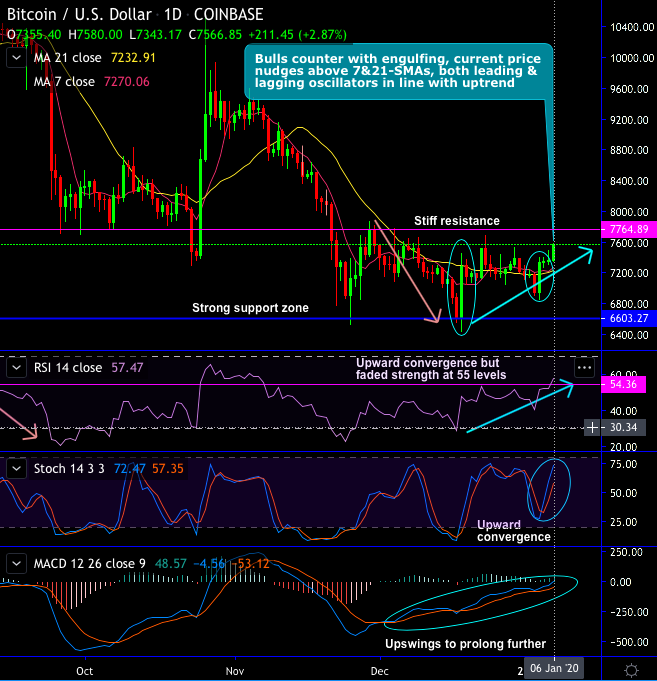Click the +211.45 (+2.87%) change value
The width and height of the screenshot is (657, 681).
[297, 35]
